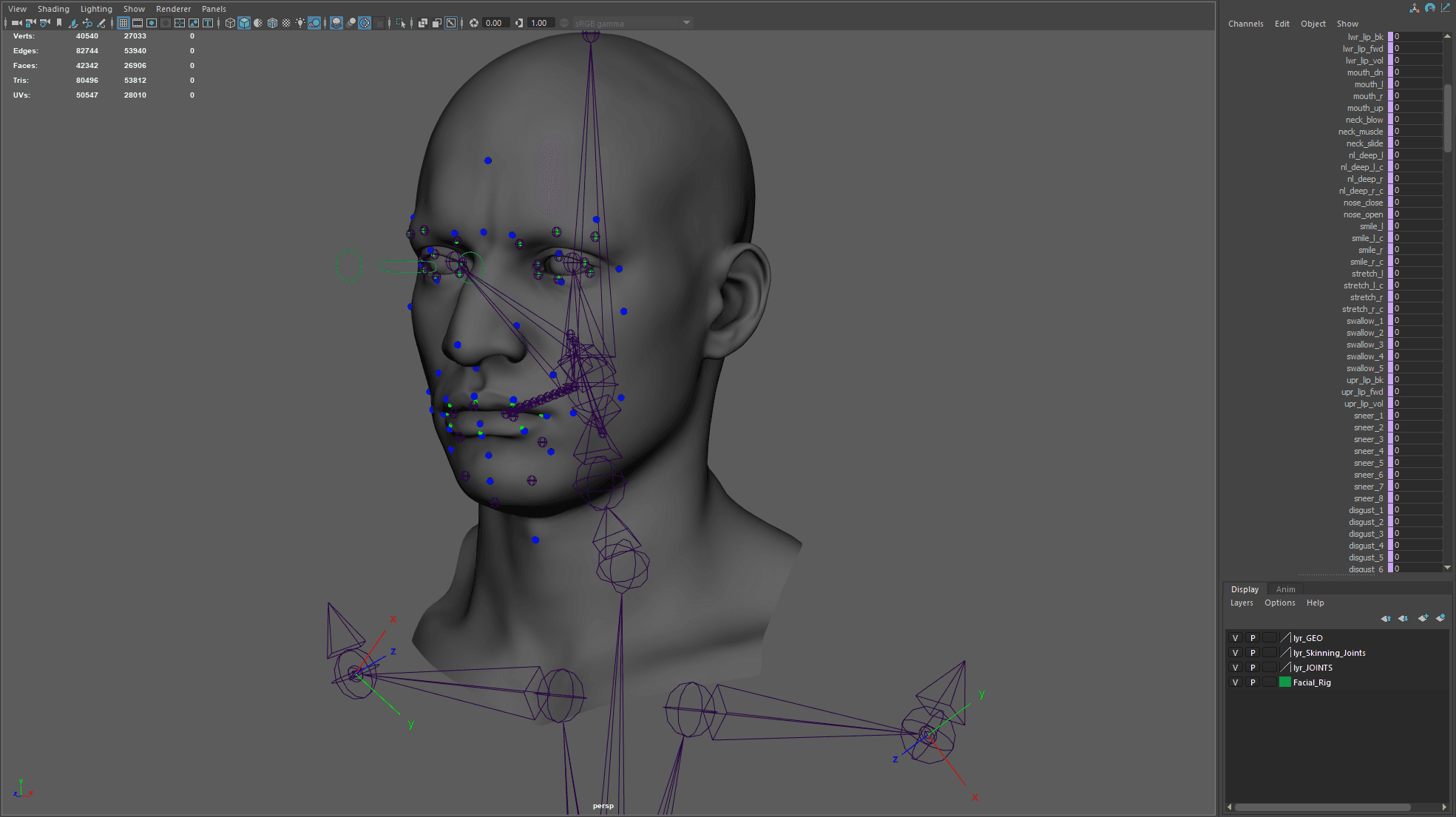Open the layer editor Options menu
Viewport: 1456px width, 817px height.
coord(1279,603)
